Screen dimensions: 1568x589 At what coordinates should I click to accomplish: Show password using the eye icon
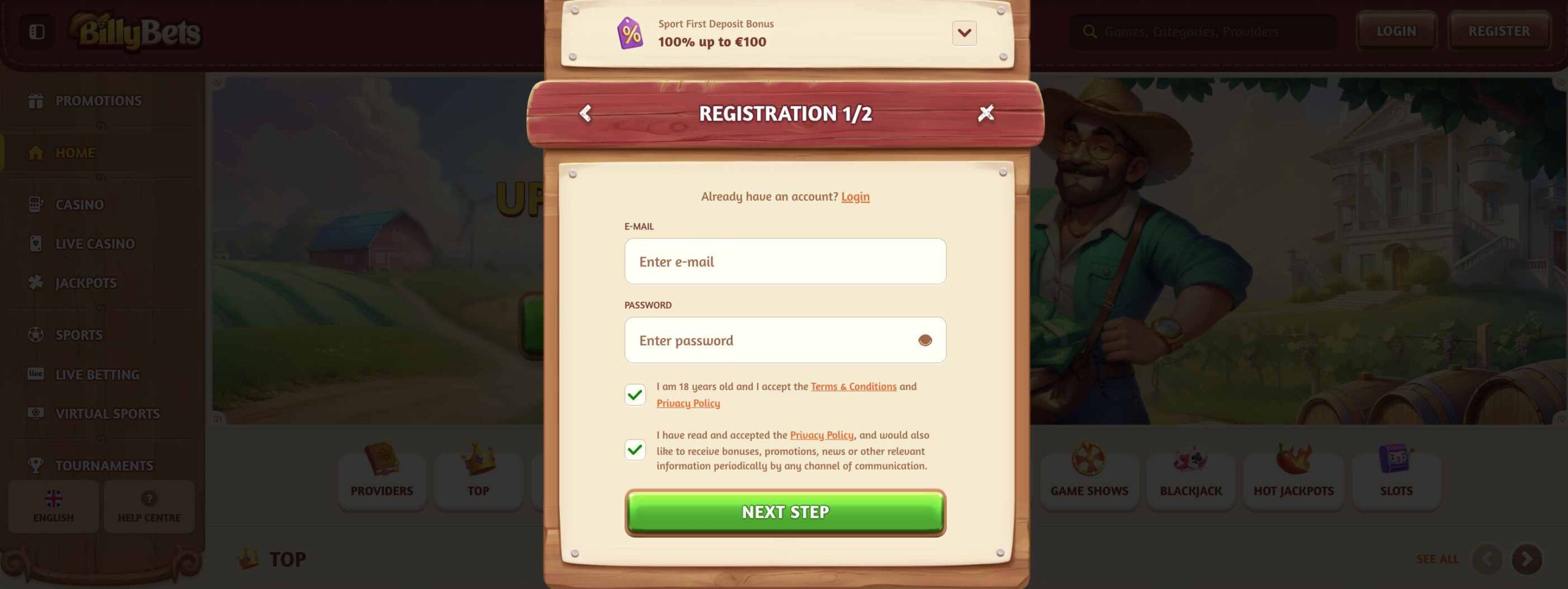925,340
